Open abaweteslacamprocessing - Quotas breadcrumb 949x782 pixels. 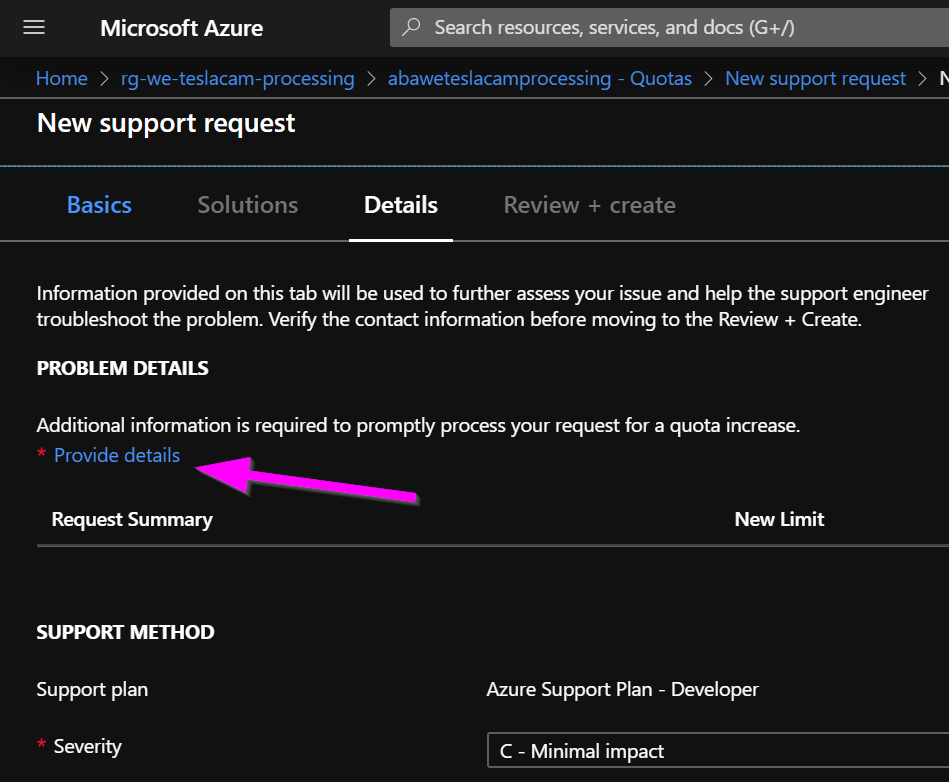click(540, 78)
